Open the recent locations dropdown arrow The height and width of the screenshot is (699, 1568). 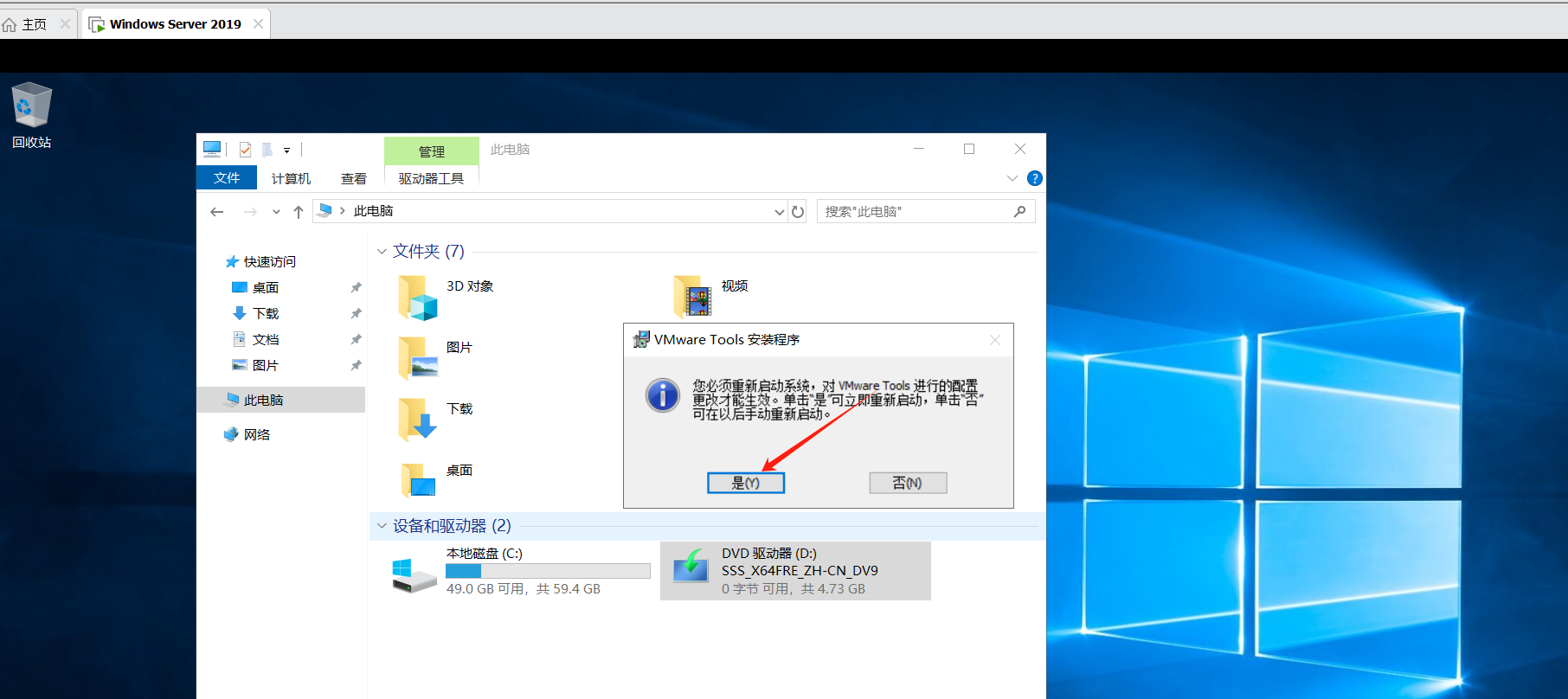276,212
